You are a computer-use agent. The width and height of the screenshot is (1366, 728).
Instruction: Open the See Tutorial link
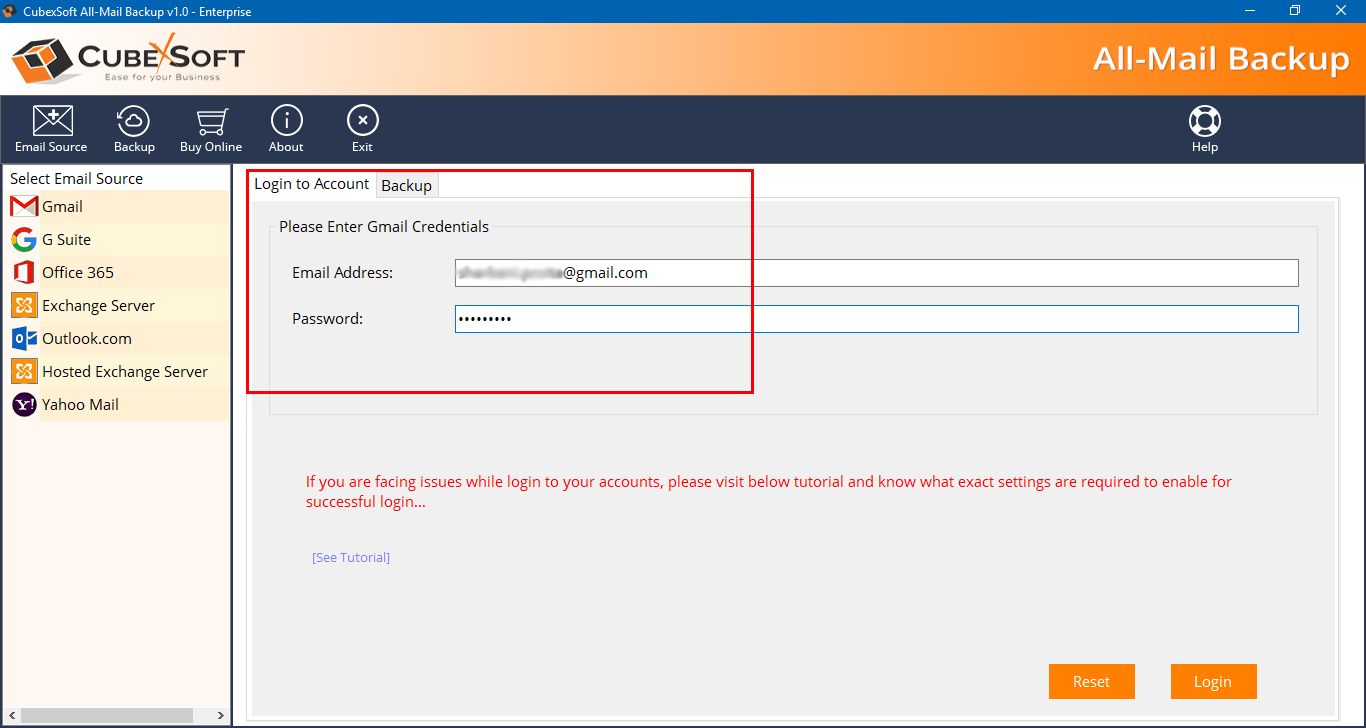tap(351, 558)
